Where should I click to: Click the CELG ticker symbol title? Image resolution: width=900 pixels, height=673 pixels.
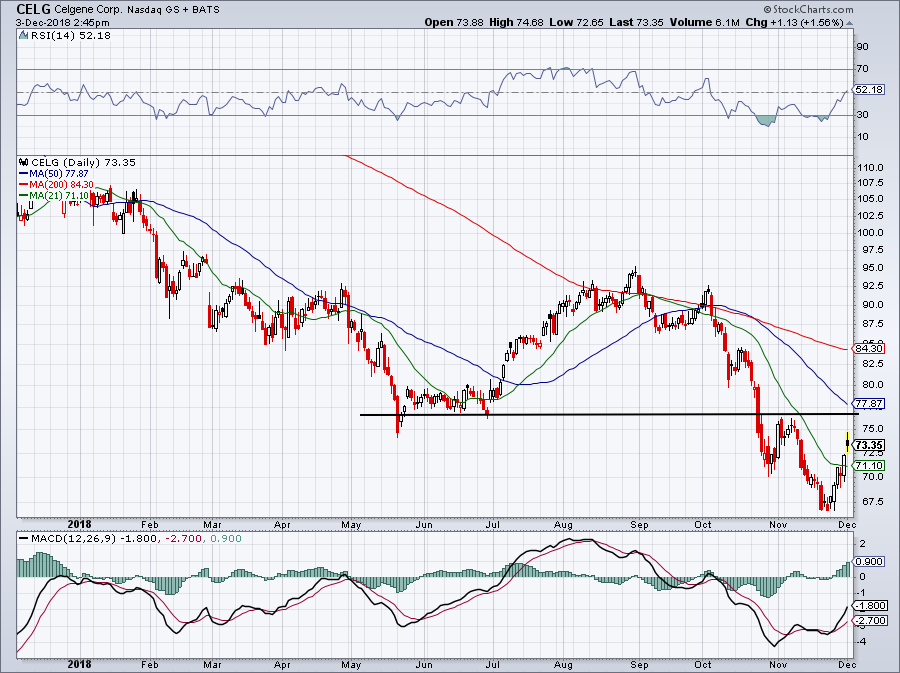pyautogui.click(x=33, y=9)
